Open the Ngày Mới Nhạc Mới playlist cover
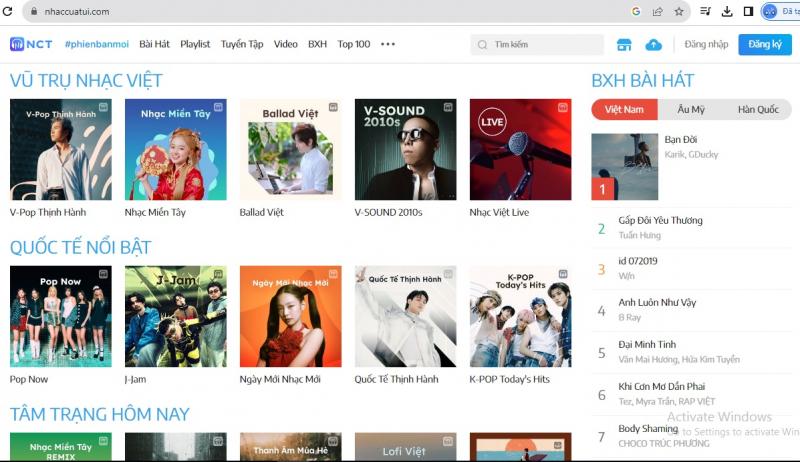The width and height of the screenshot is (800, 462). tap(290, 316)
